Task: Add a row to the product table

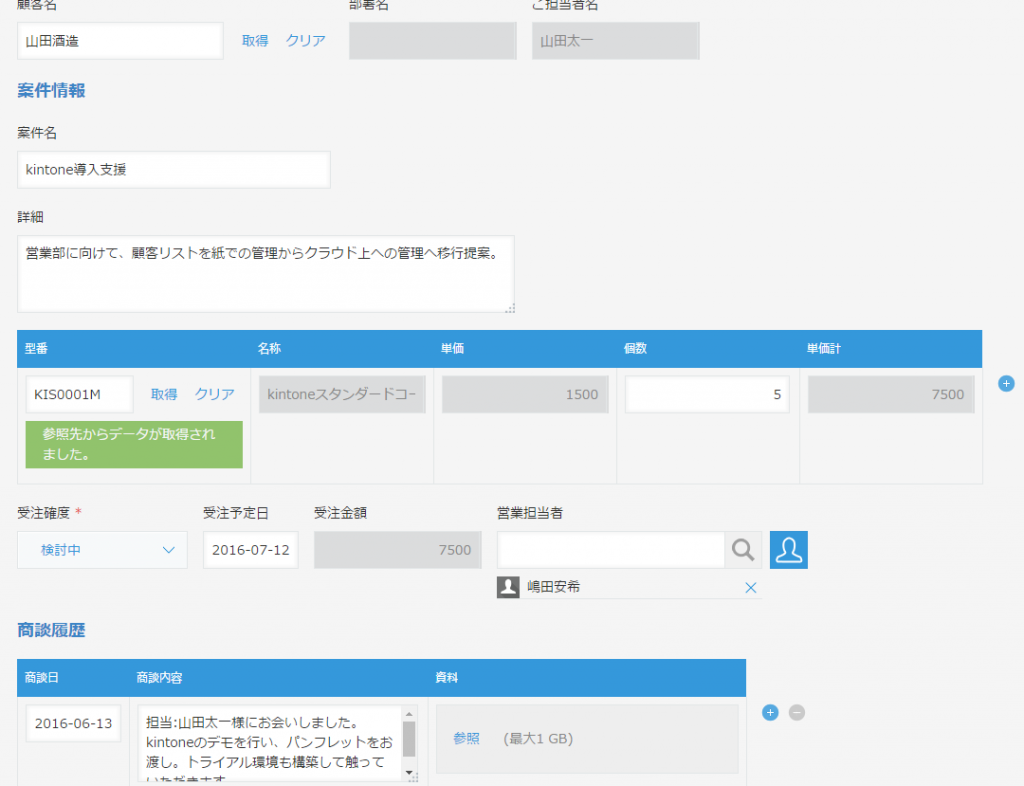Action: click(1006, 384)
